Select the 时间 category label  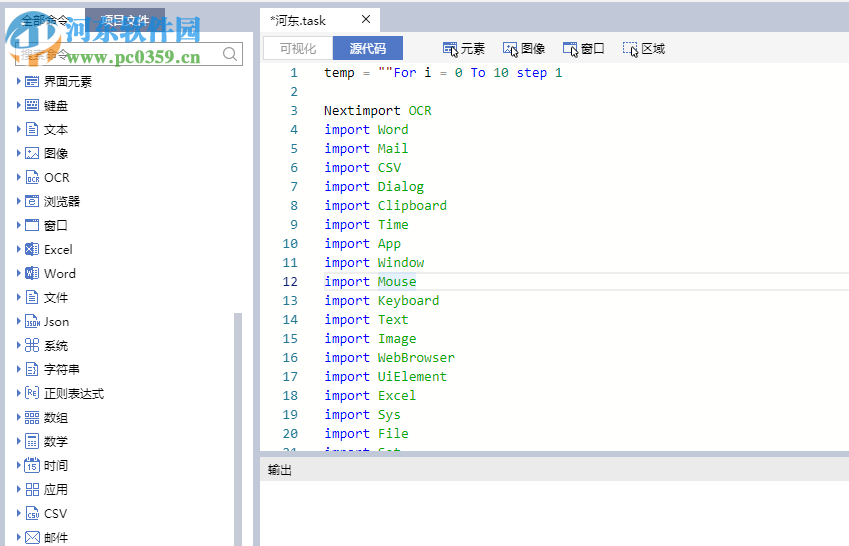[56, 465]
